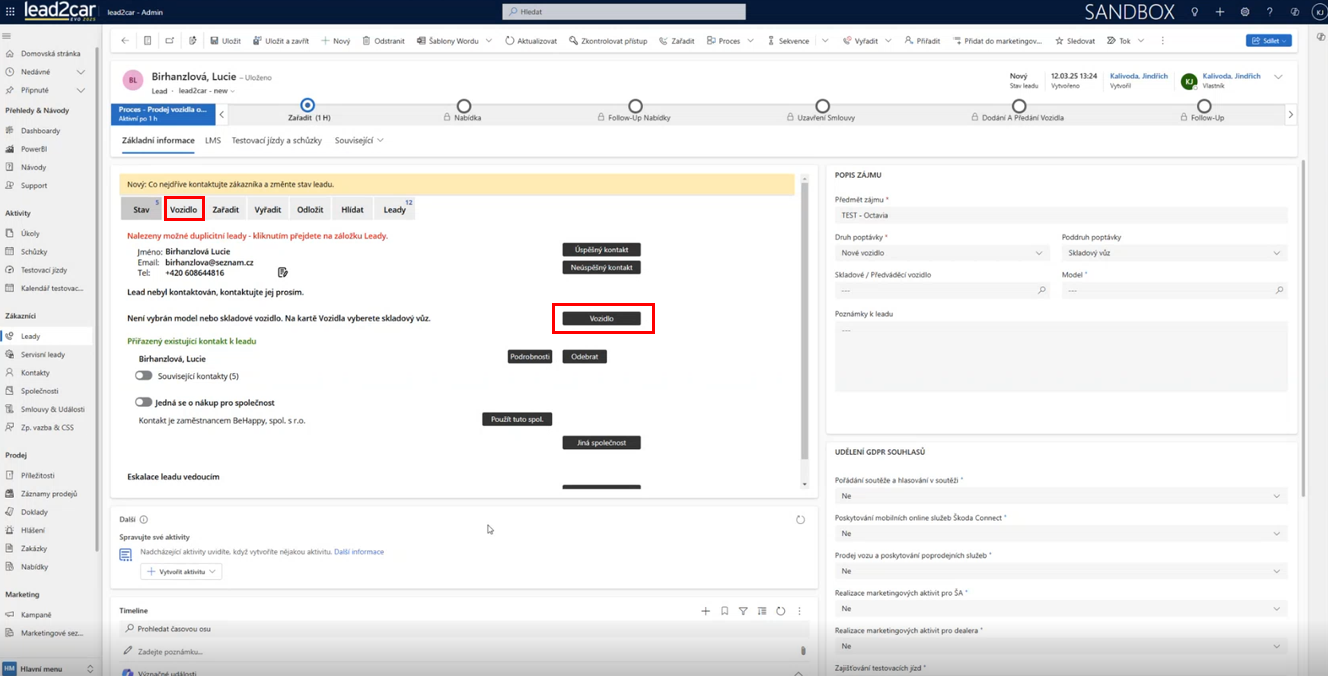Toggle the Související kontakty switch
Screen dimensions: 1328x676
pos(144,376)
